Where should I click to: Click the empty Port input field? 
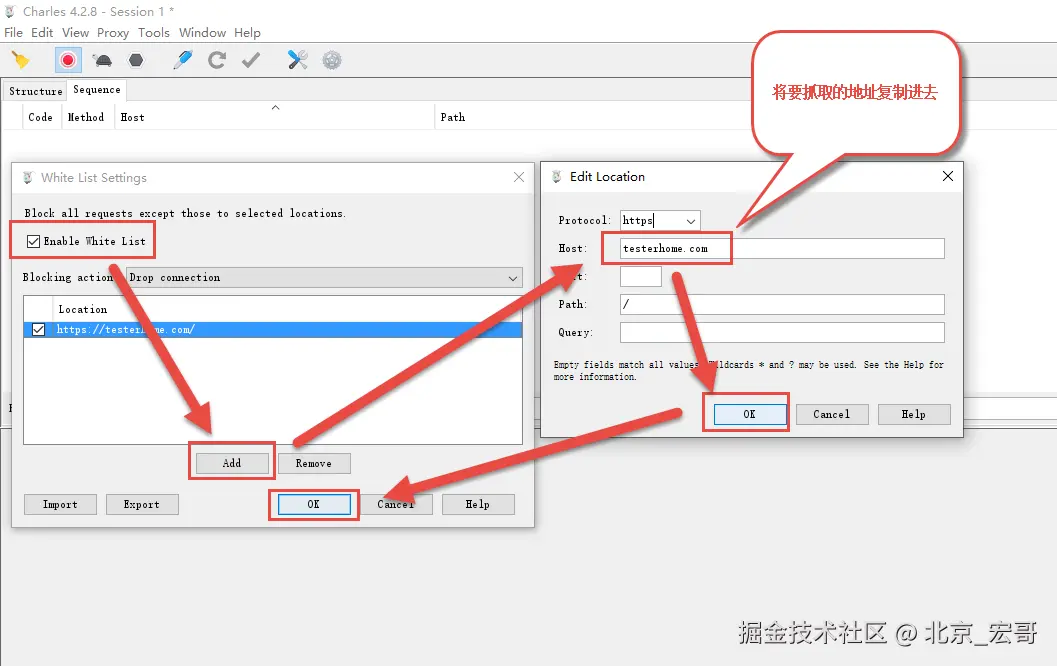click(640, 276)
